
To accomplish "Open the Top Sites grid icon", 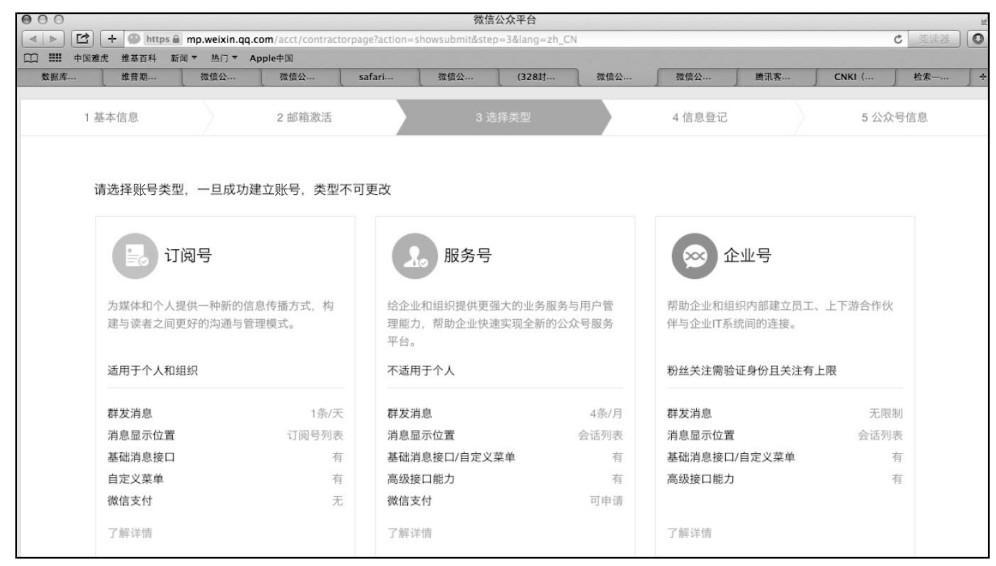I will [55, 58].
